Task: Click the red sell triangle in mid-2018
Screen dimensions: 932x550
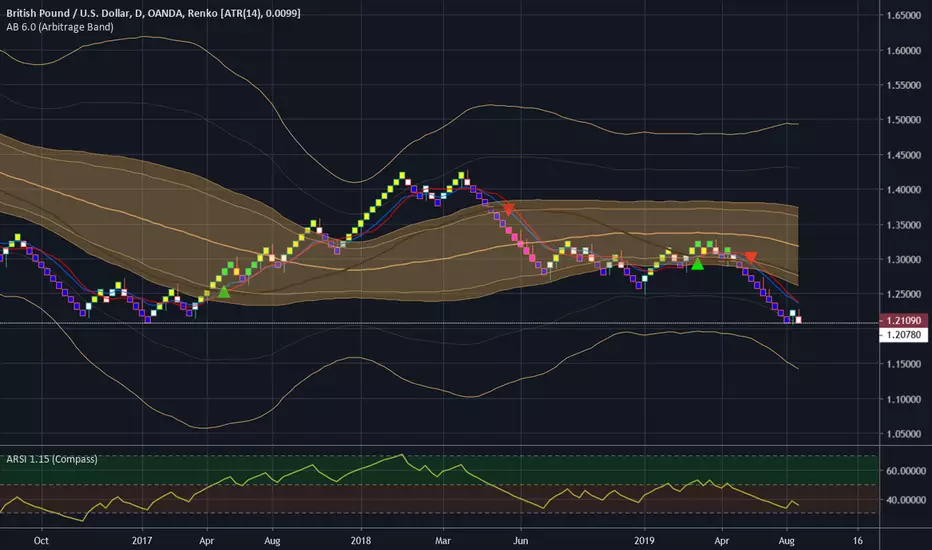Action: tap(508, 209)
